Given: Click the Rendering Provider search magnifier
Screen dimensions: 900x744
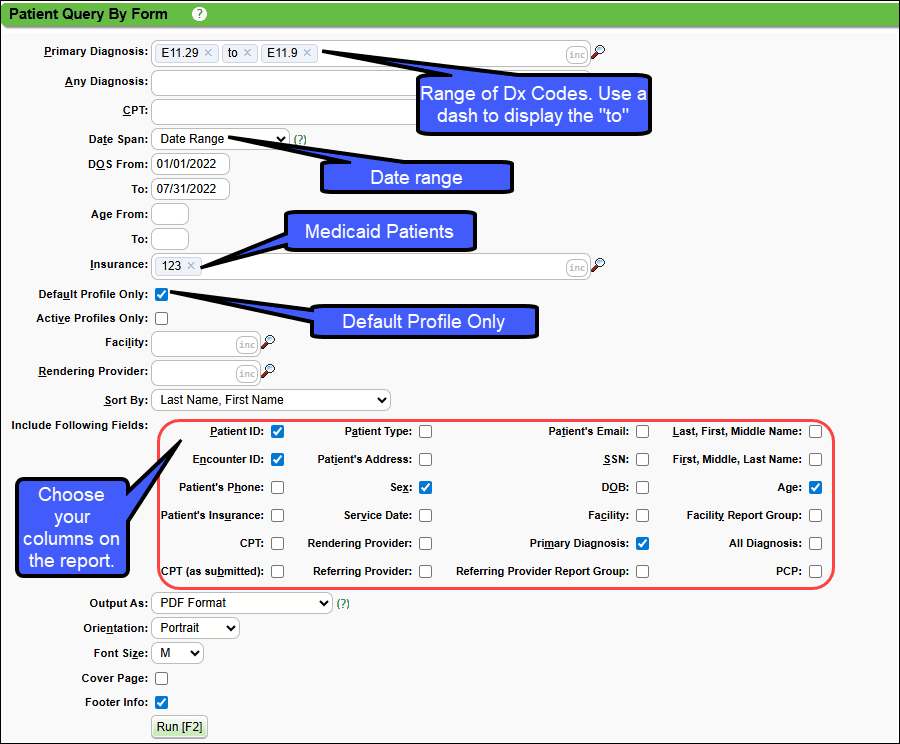Looking at the screenshot, I should click(x=268, y=372).
